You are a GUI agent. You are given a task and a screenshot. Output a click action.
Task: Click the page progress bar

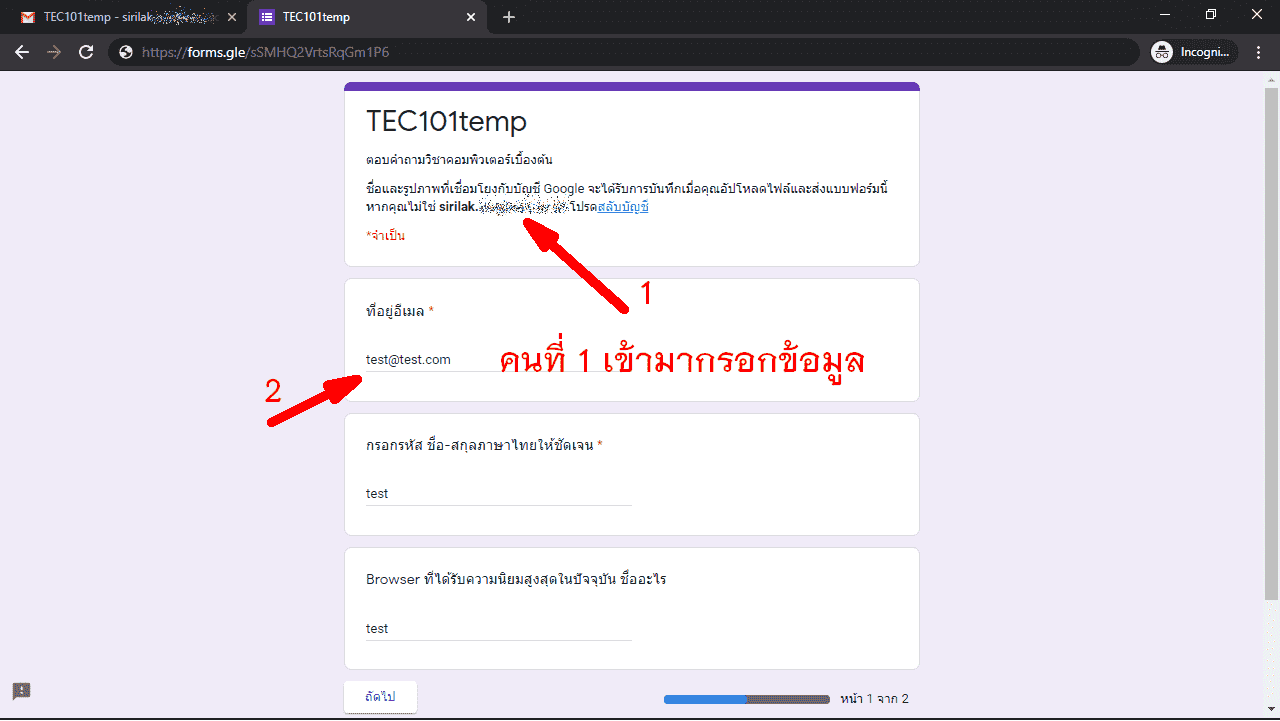tap(746, 699)
